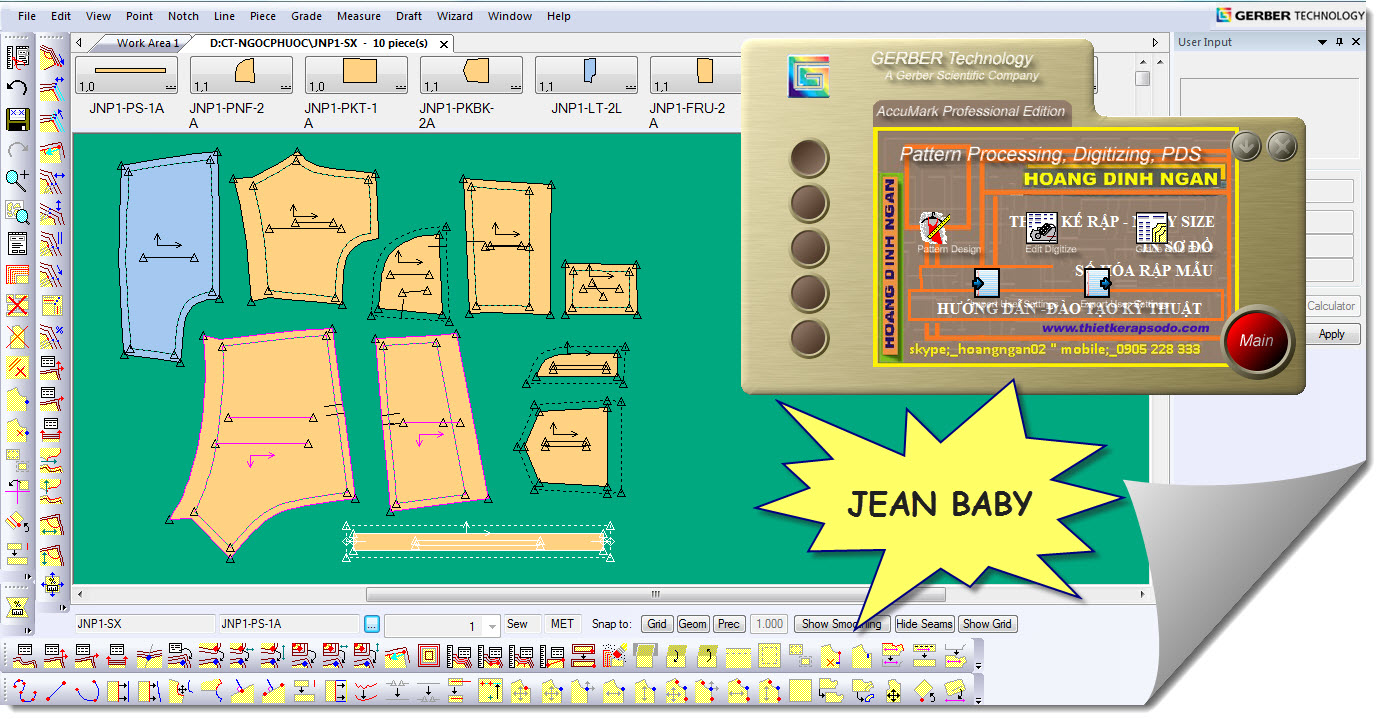Open the File menu
This screenshot has height=724, width=1381.
27,16
